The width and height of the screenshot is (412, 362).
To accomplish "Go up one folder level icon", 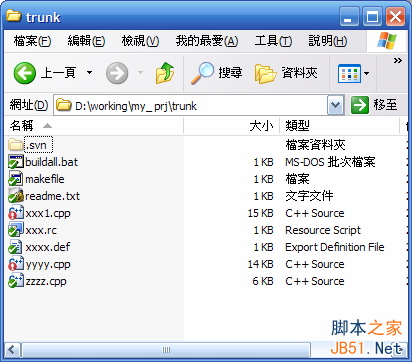I will [x=165, y=73].
